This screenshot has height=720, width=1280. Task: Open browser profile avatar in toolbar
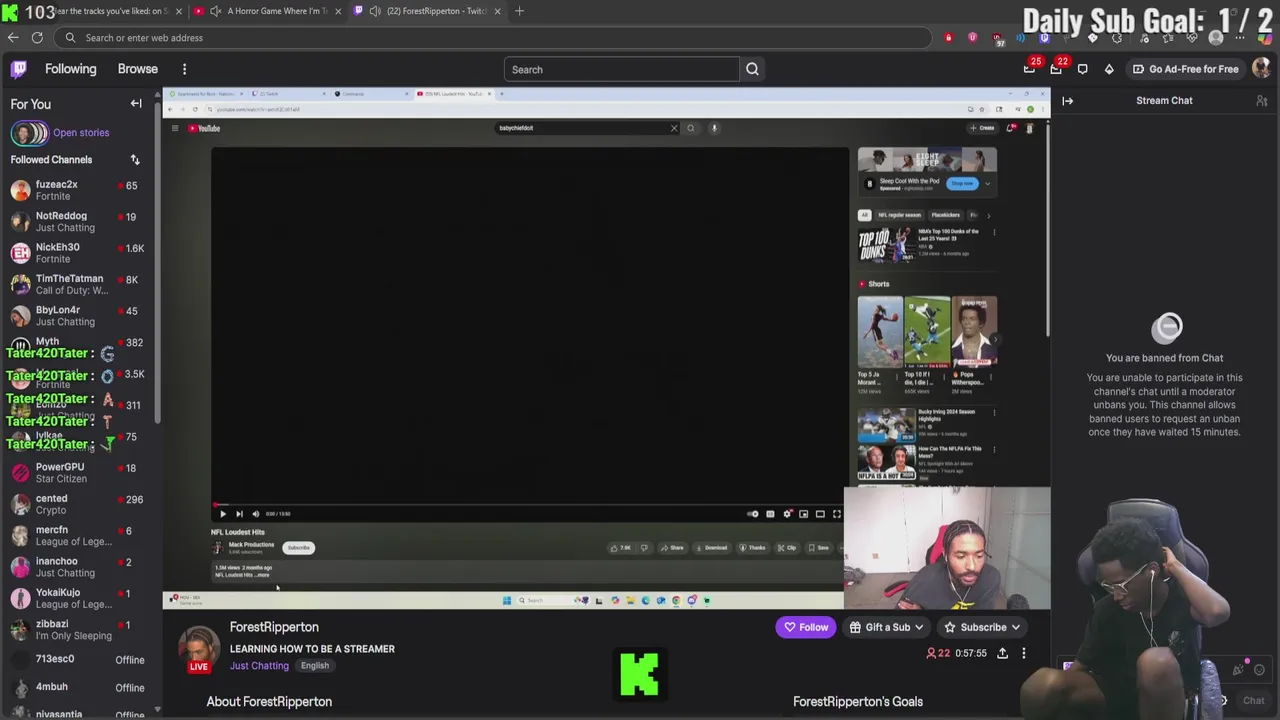pyautogui.click(x=1216, y=38)
